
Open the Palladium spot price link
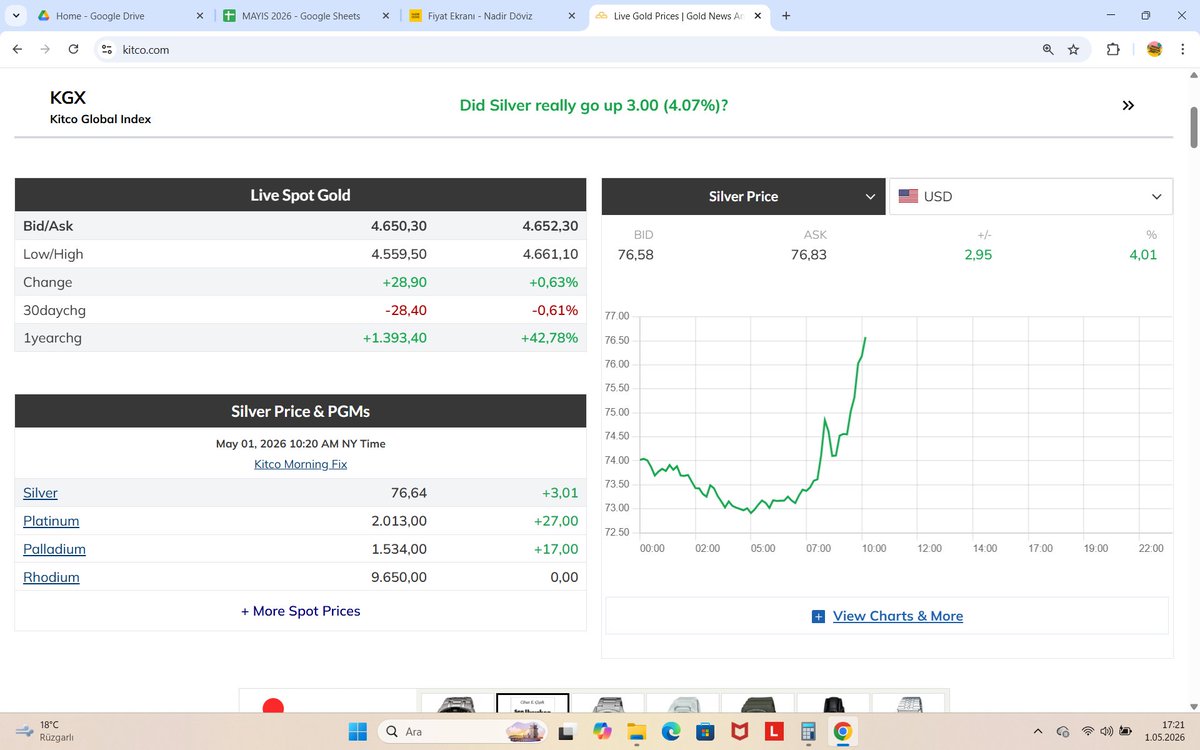tap(54, 549)
